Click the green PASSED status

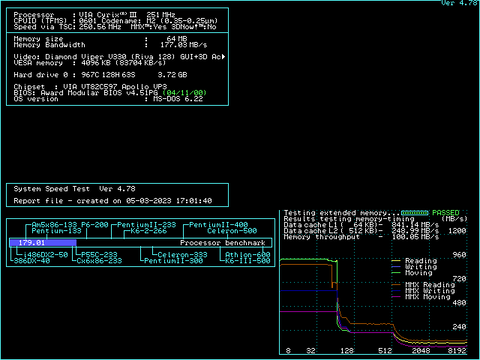[x=446, y=213]
